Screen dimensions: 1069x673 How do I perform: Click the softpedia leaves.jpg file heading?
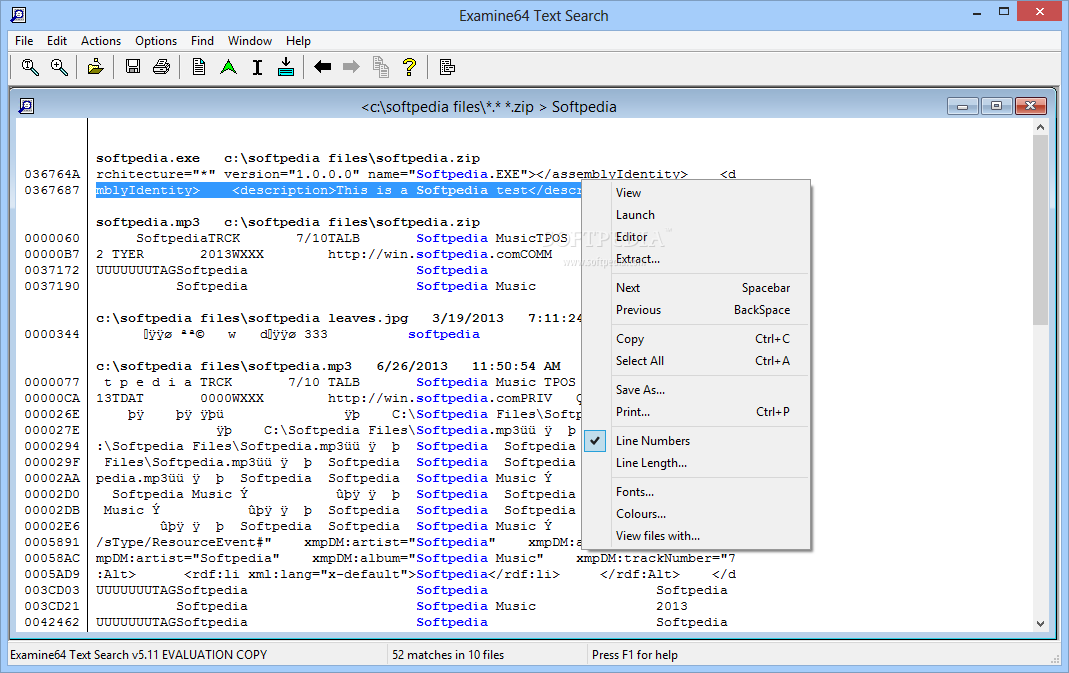339,318
